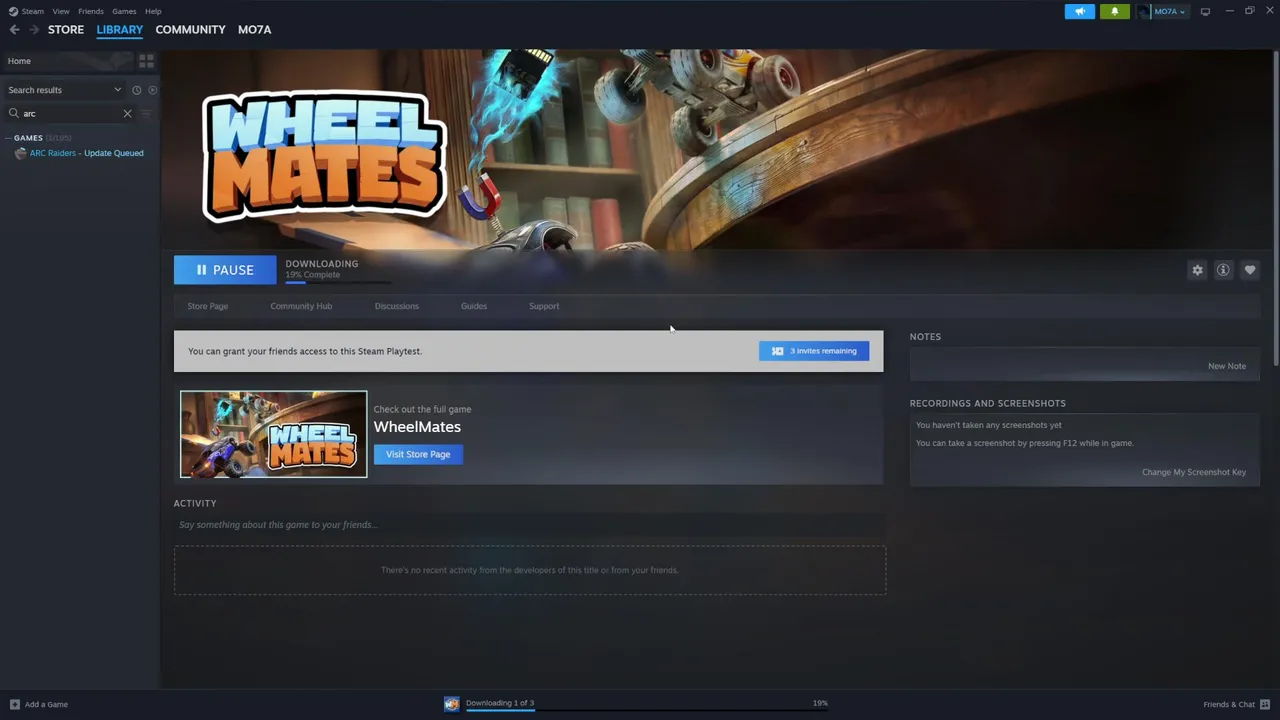1280x720 pixels.
Task: Open the View menu
Action: click(x=61, y=11)
